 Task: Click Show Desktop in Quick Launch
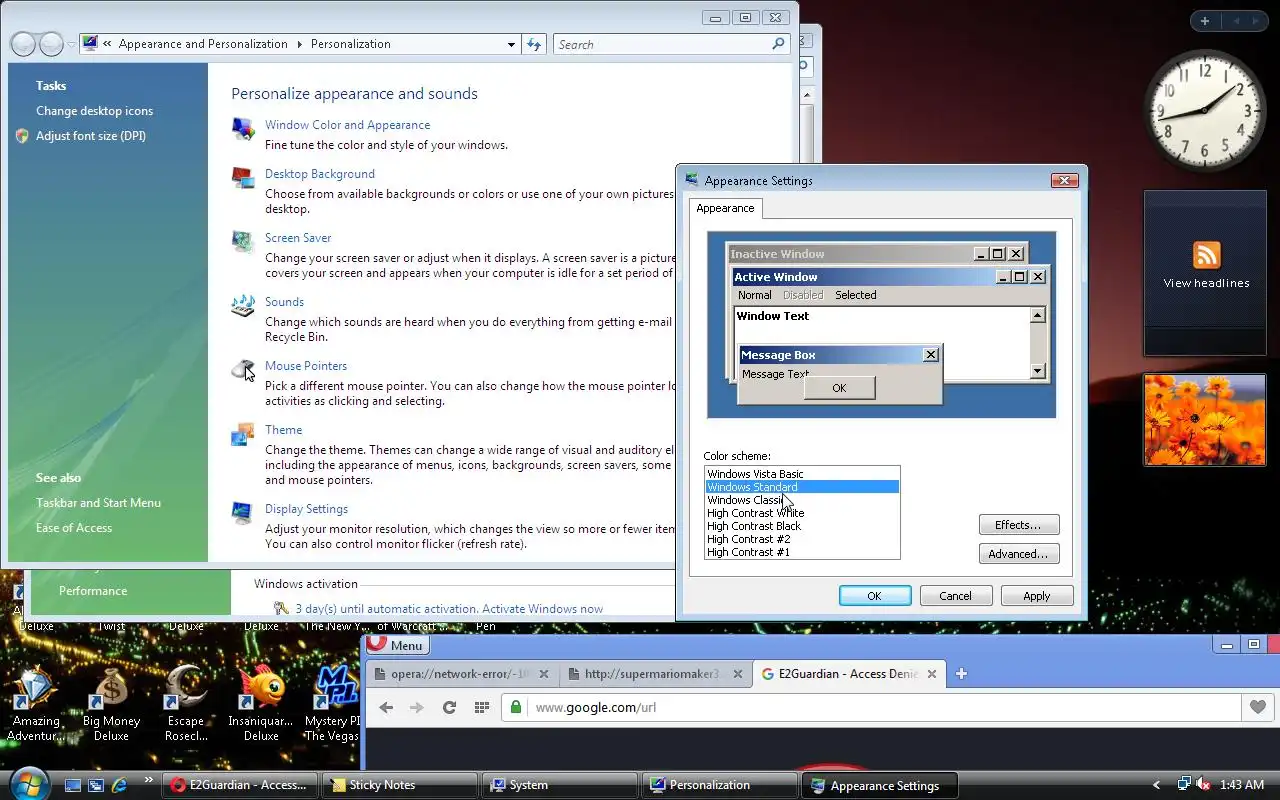(x=72, y=785)
